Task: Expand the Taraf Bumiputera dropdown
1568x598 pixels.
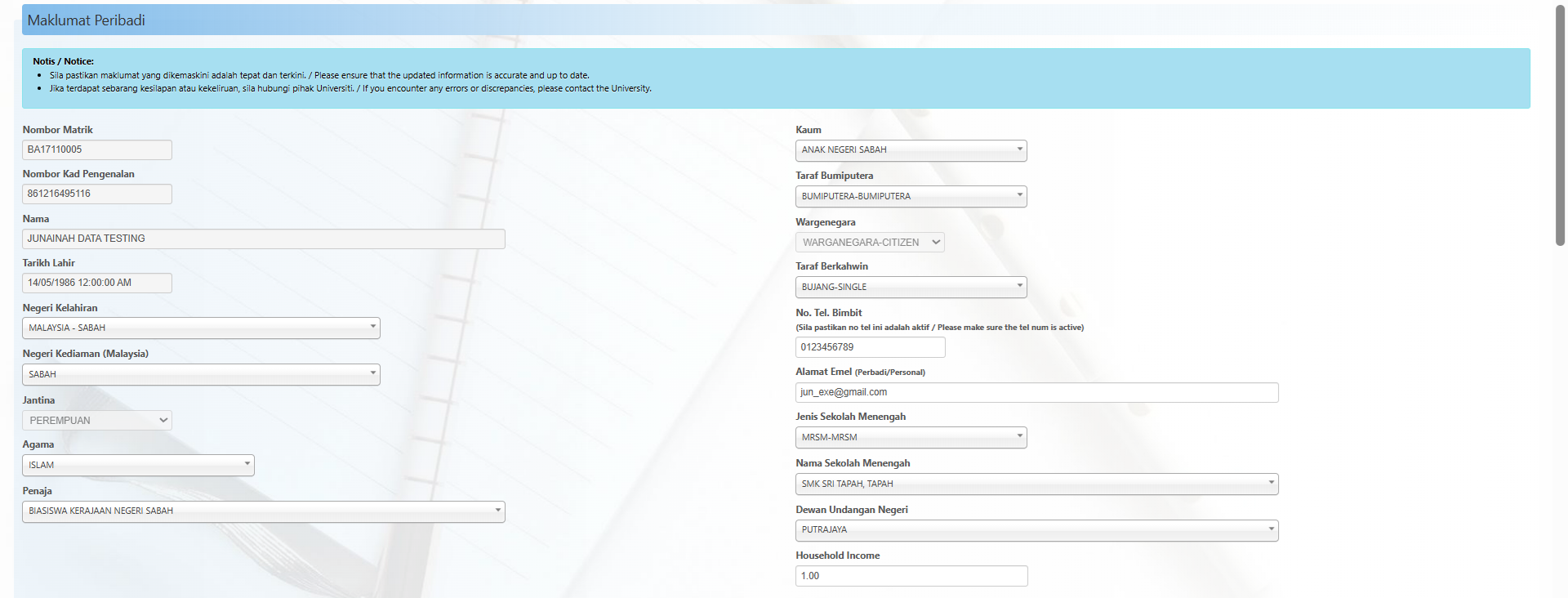Action: click(x=911, y=197)
